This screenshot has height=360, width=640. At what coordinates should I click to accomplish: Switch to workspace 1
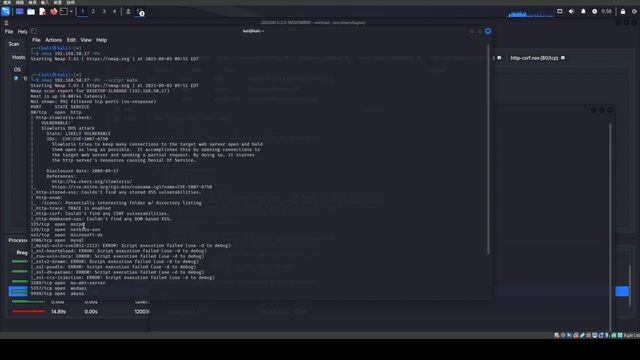pos(82,11)
